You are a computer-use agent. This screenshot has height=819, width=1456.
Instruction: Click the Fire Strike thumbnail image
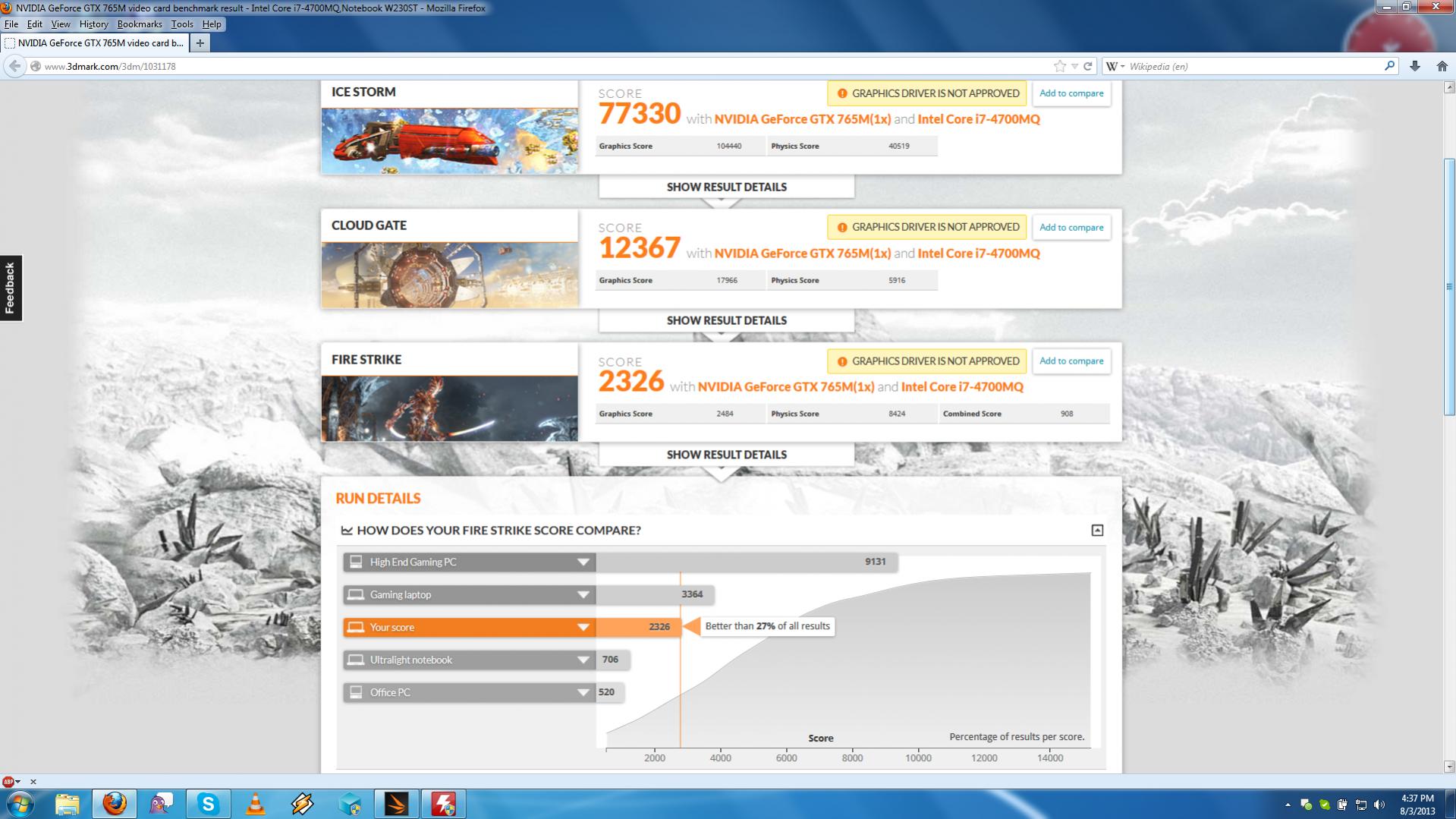449,408
